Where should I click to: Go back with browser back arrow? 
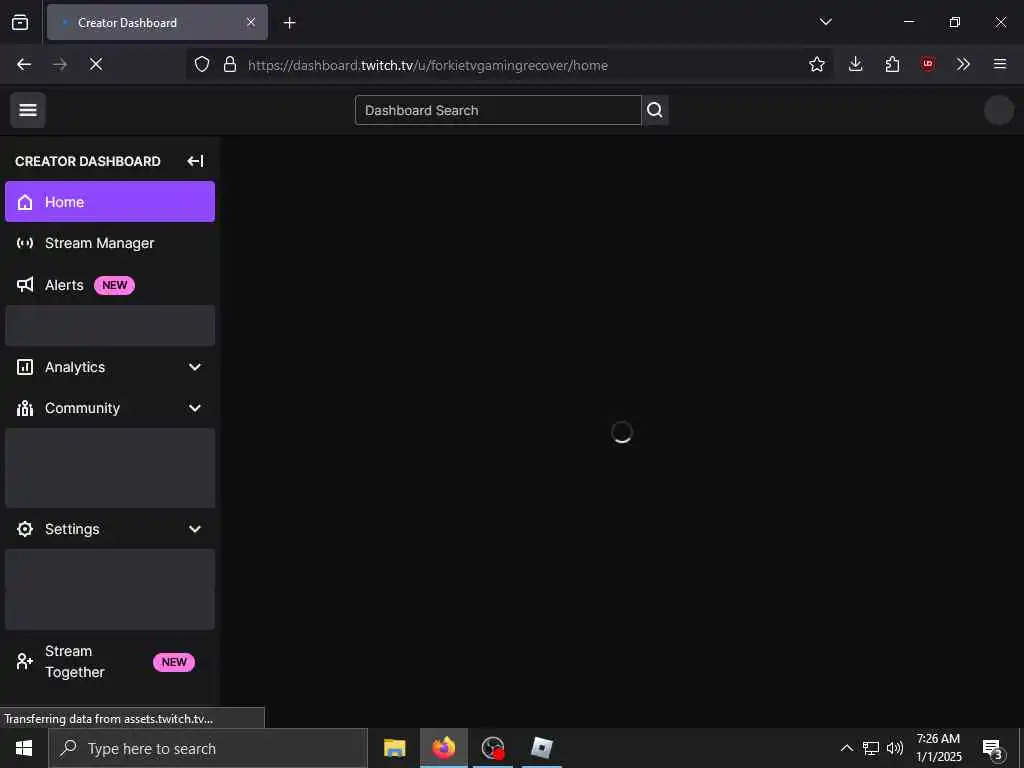point(24,64)
